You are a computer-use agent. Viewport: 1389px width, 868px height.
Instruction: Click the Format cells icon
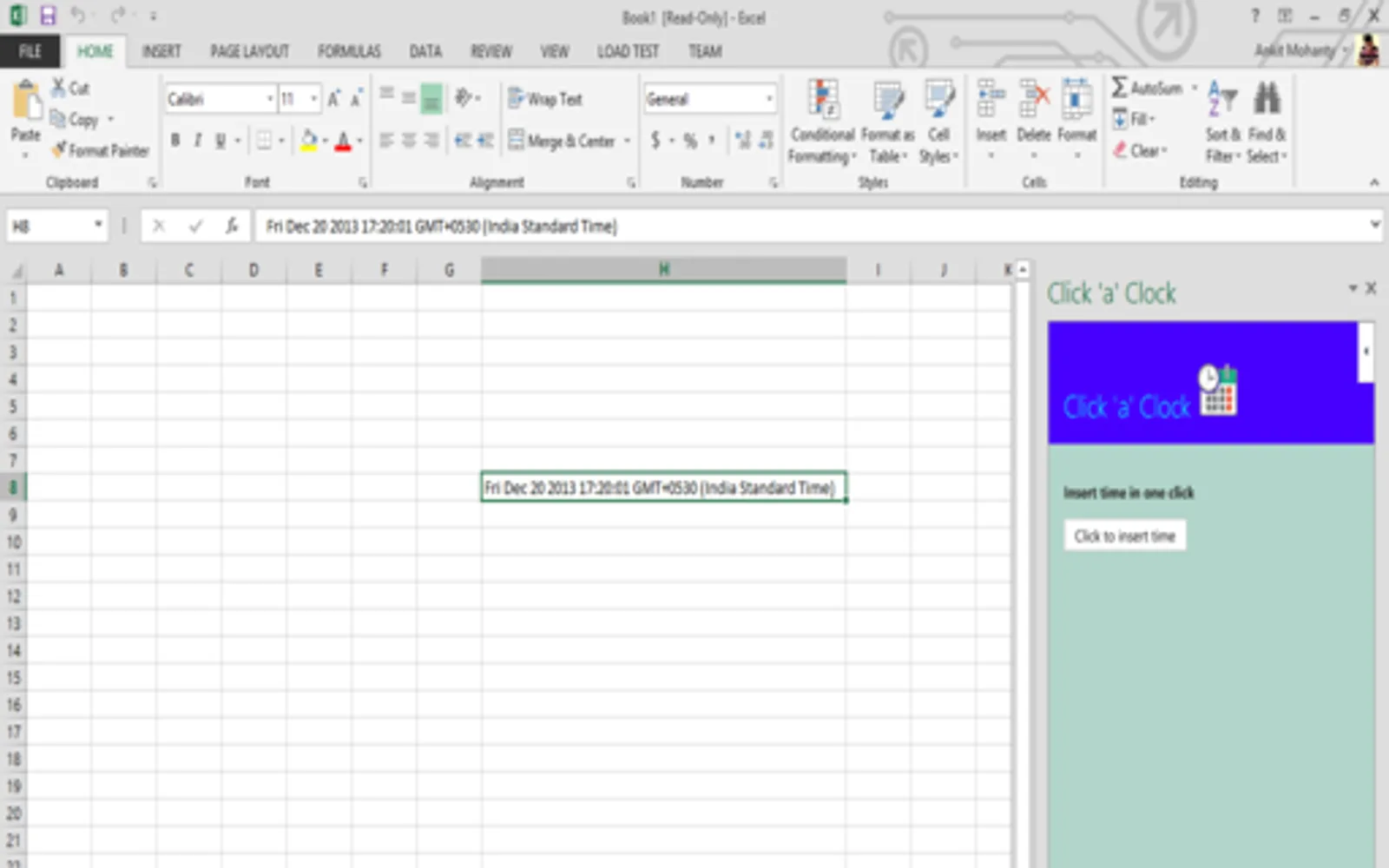1076,99
